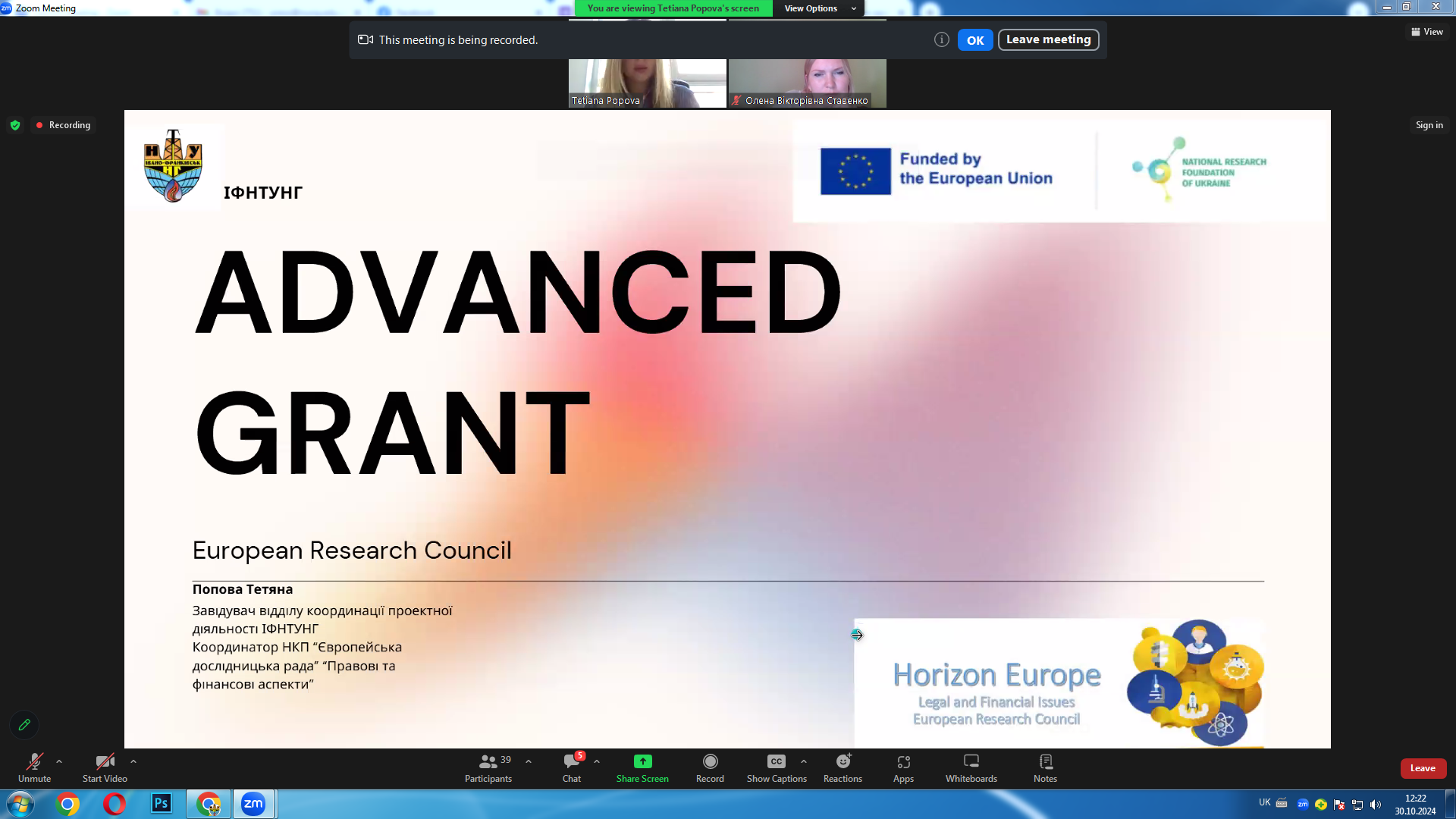This screenshot has width=1456, height=819.
Task: Click the green Share Screen icon
Action: coord(642,761)
